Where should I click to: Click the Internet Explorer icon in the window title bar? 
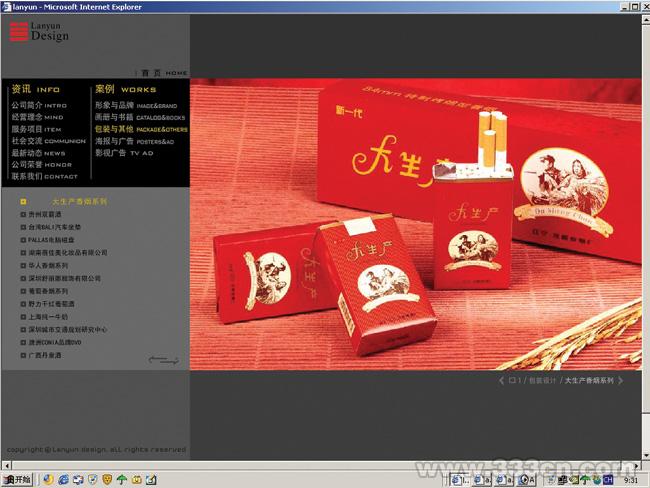pyautogui.click(x=6, y=6)
